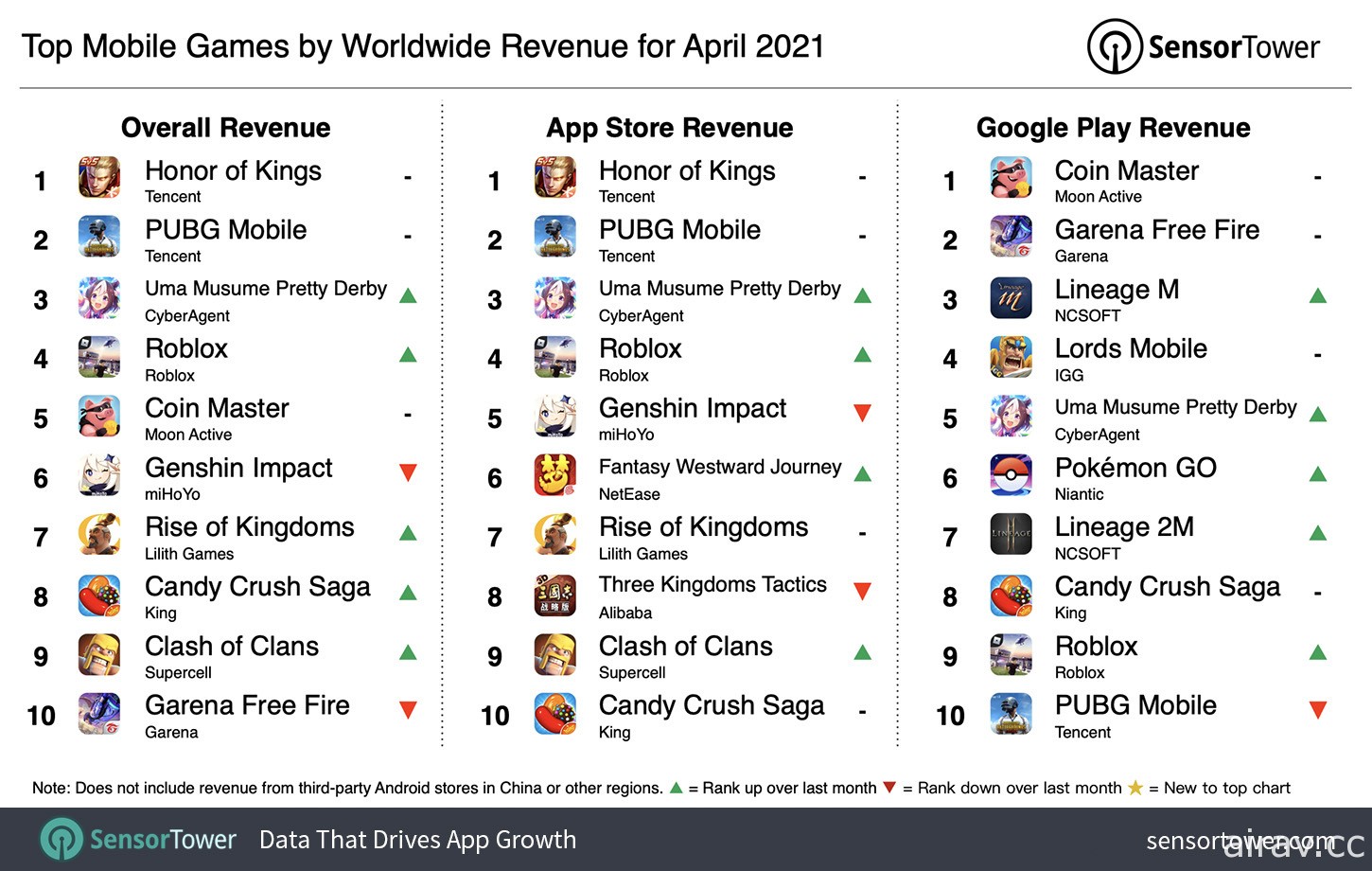Viewport: 1372px width, 871px height.
Task: Click "Garena Free Fire" in Google Play column
Action: point(1157,230)
